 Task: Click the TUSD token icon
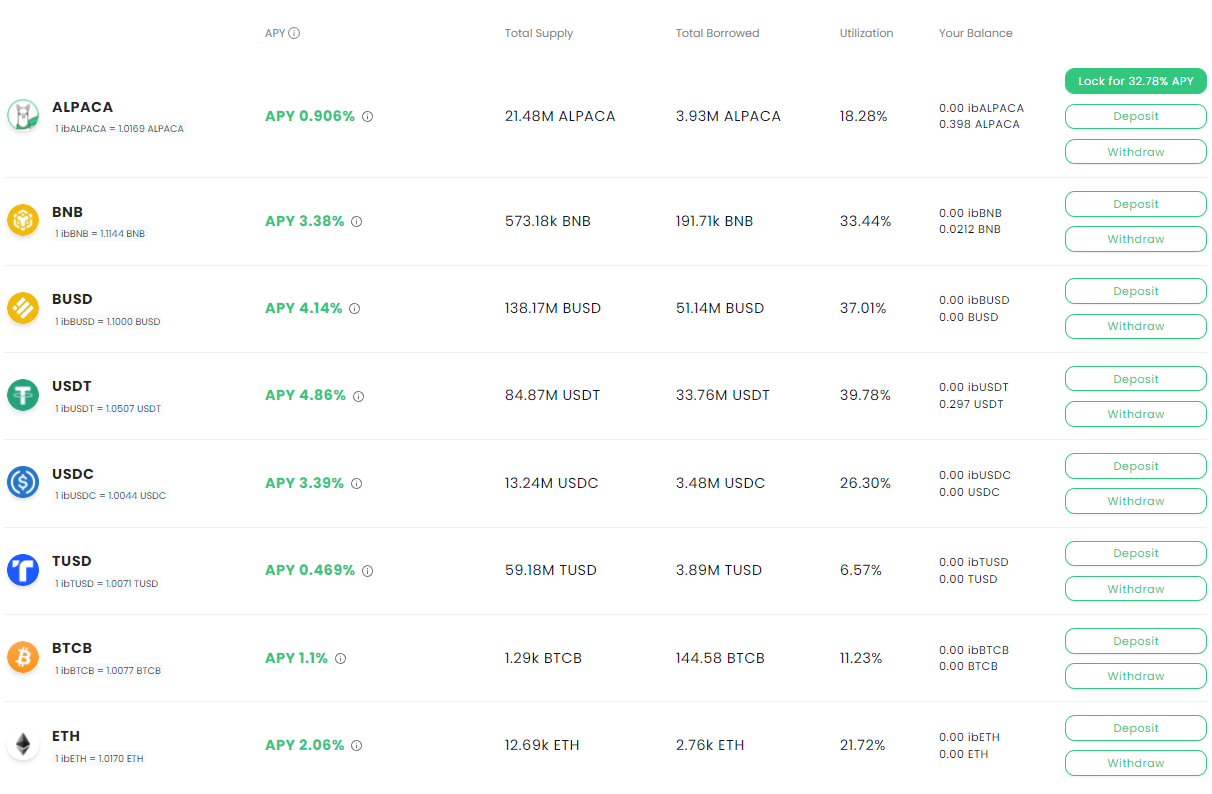[x=22, y=570]
